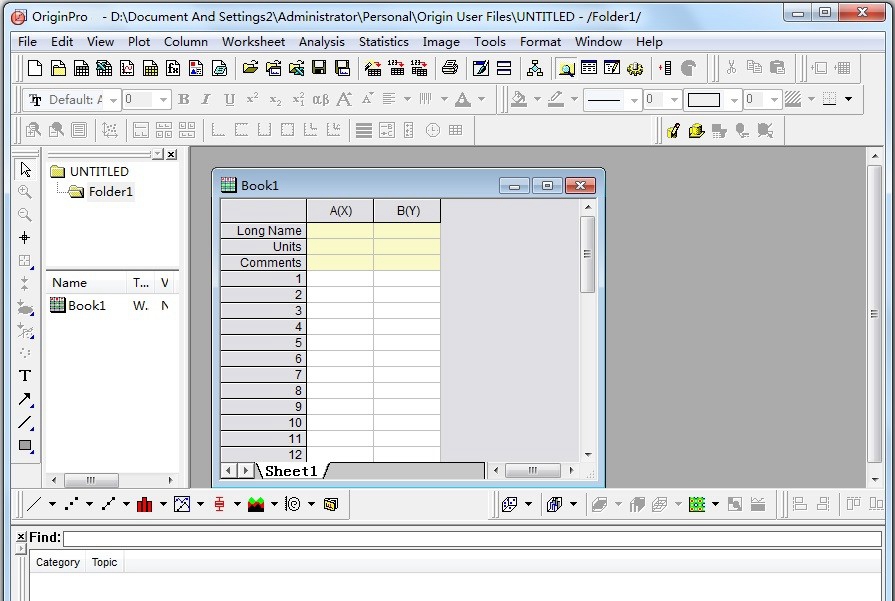Viewport: 895px width, 601px height.
Task: Expand the column chart type dropdown arrow
Action: point(163,504)
